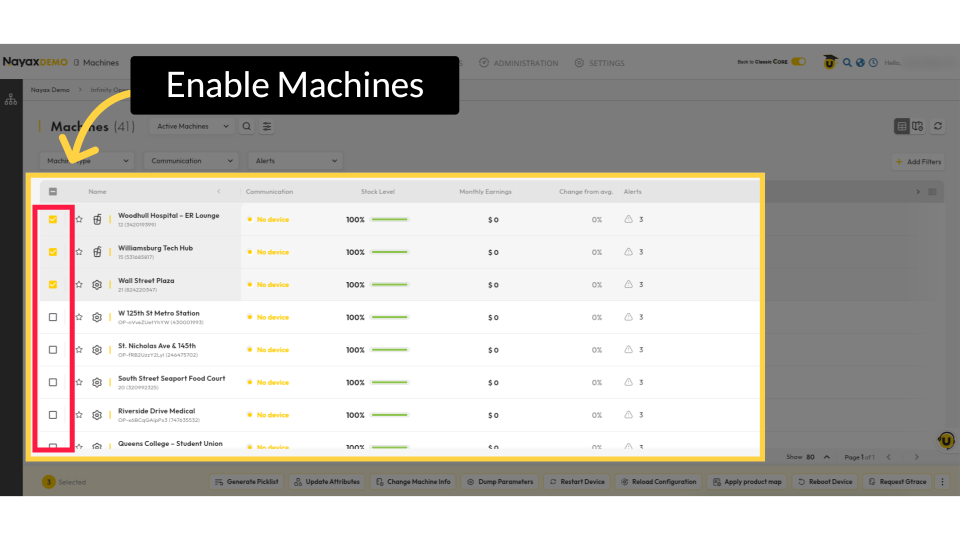
Task: Open the hierarchy tree icon in left sidebar
Action: [11, 100]
